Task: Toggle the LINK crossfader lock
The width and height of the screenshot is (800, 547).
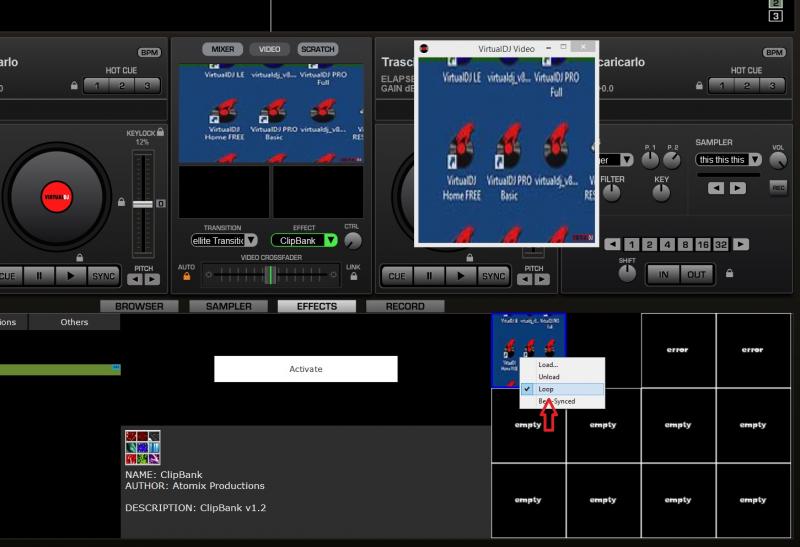Action: coord(354,276)
